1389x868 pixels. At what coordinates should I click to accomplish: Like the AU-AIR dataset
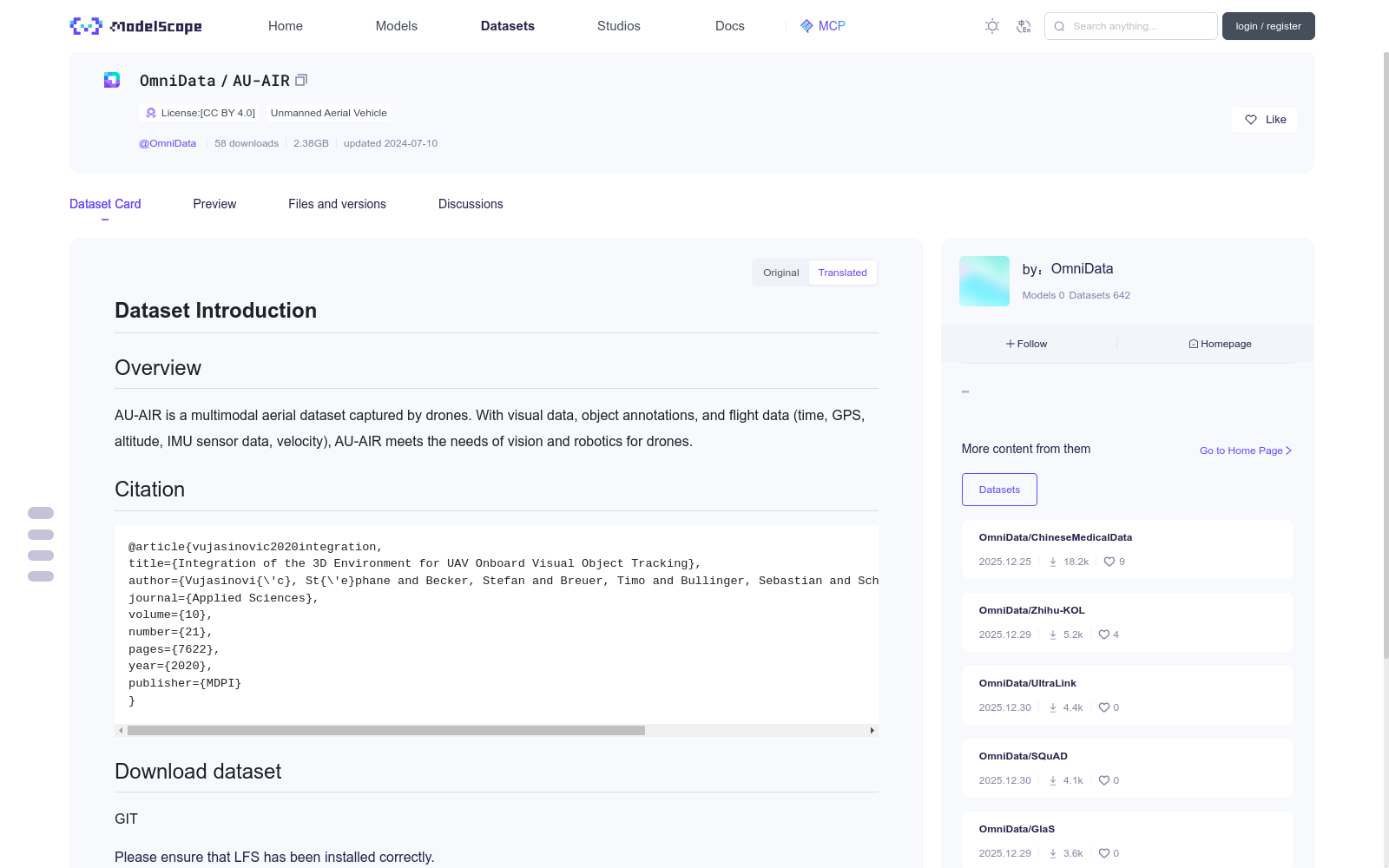click(x=1264, y=120)
